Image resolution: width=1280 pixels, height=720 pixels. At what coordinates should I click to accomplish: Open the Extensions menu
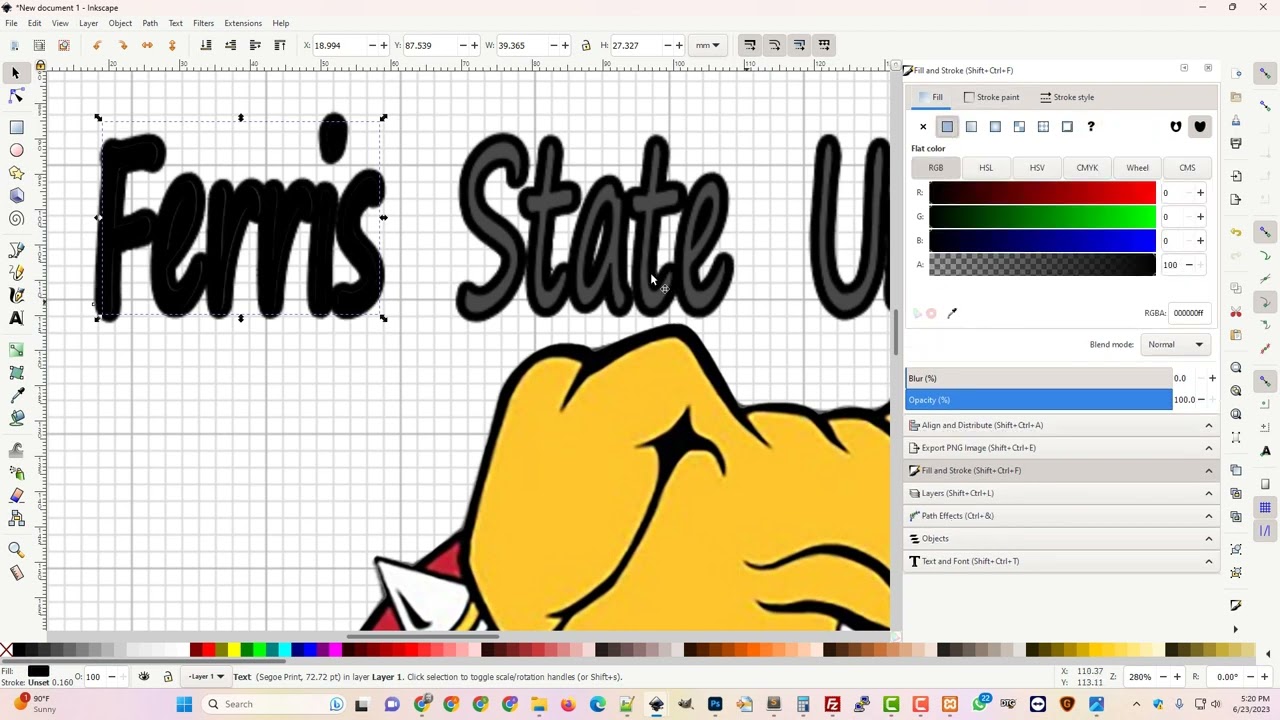[x=243, y=23]
